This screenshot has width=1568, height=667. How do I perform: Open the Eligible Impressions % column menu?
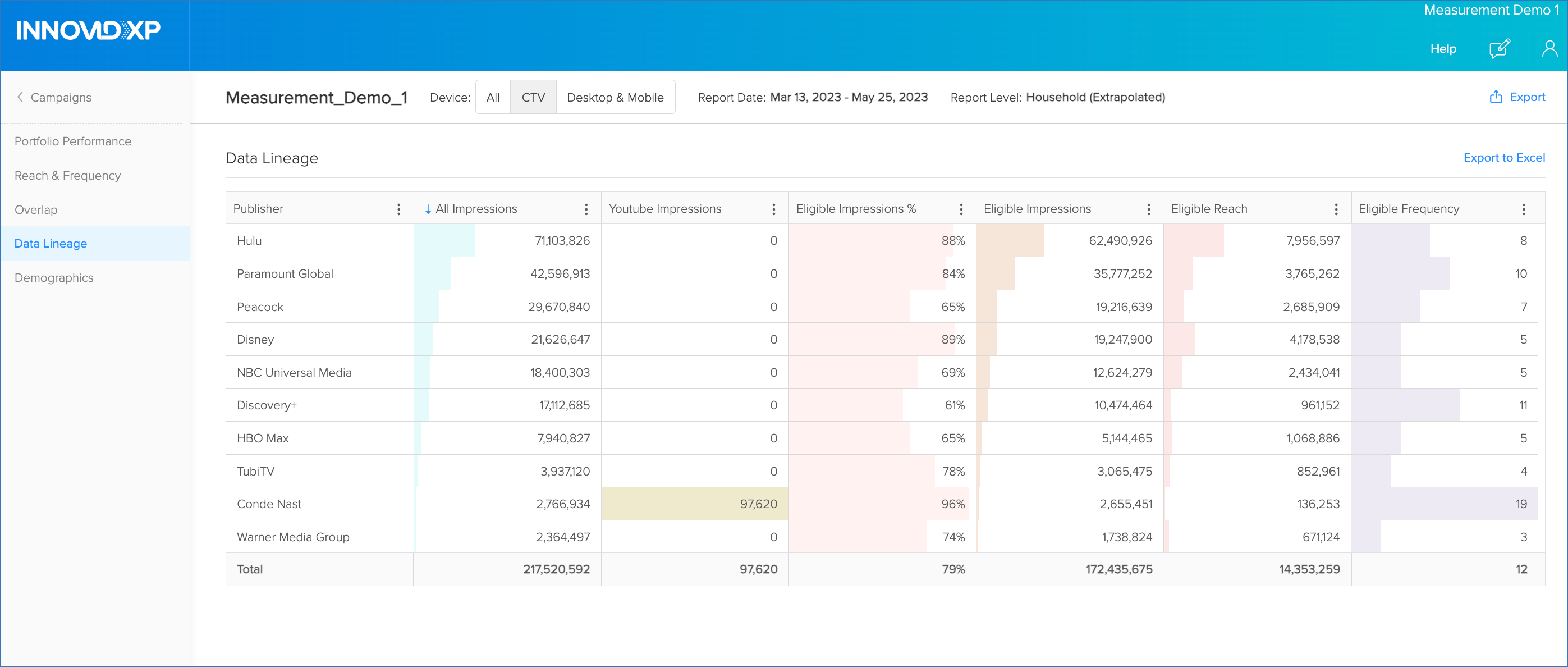[961, 208]
